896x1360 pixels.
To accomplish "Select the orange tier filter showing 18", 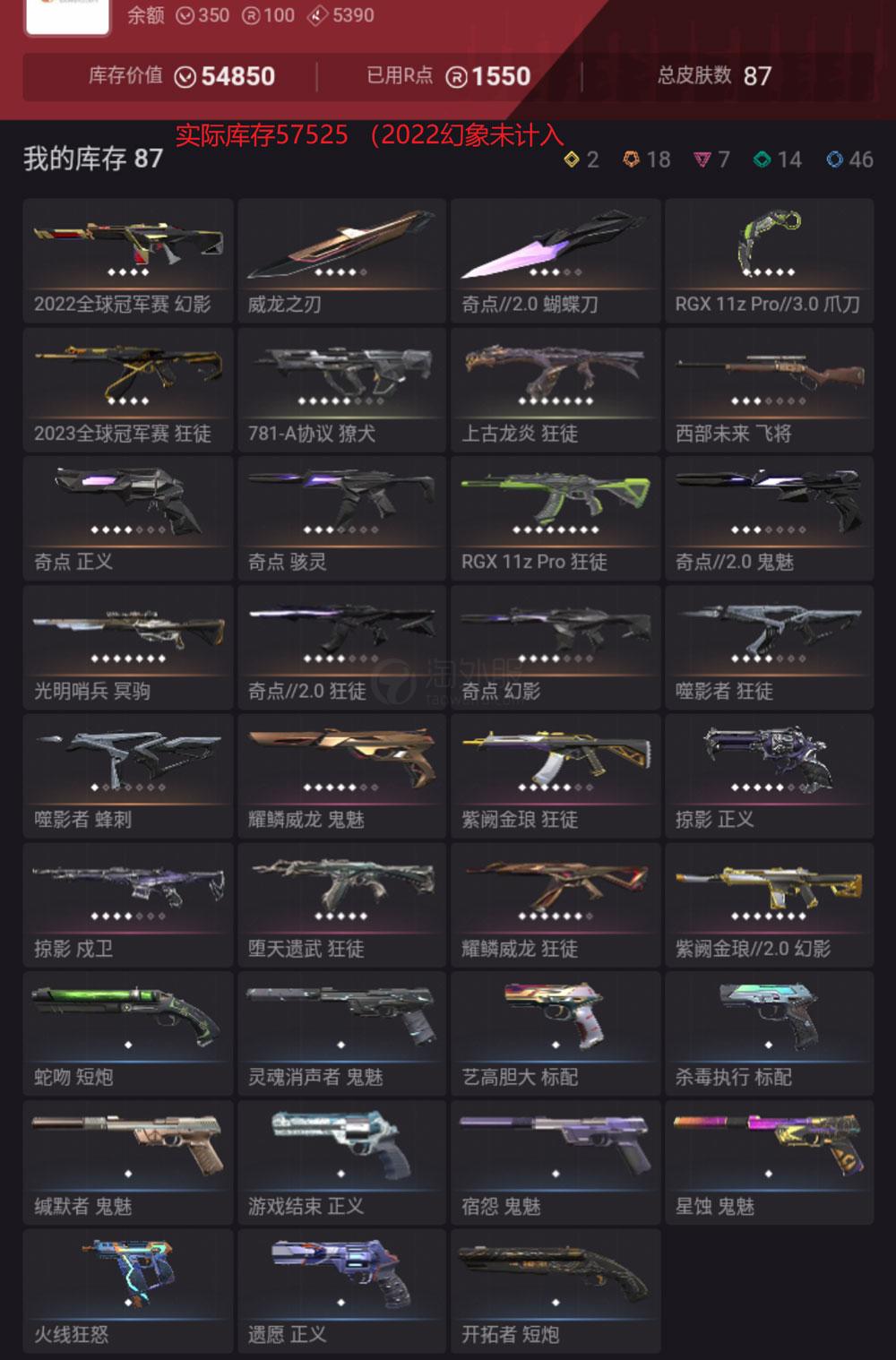I will tap(646, 159).
